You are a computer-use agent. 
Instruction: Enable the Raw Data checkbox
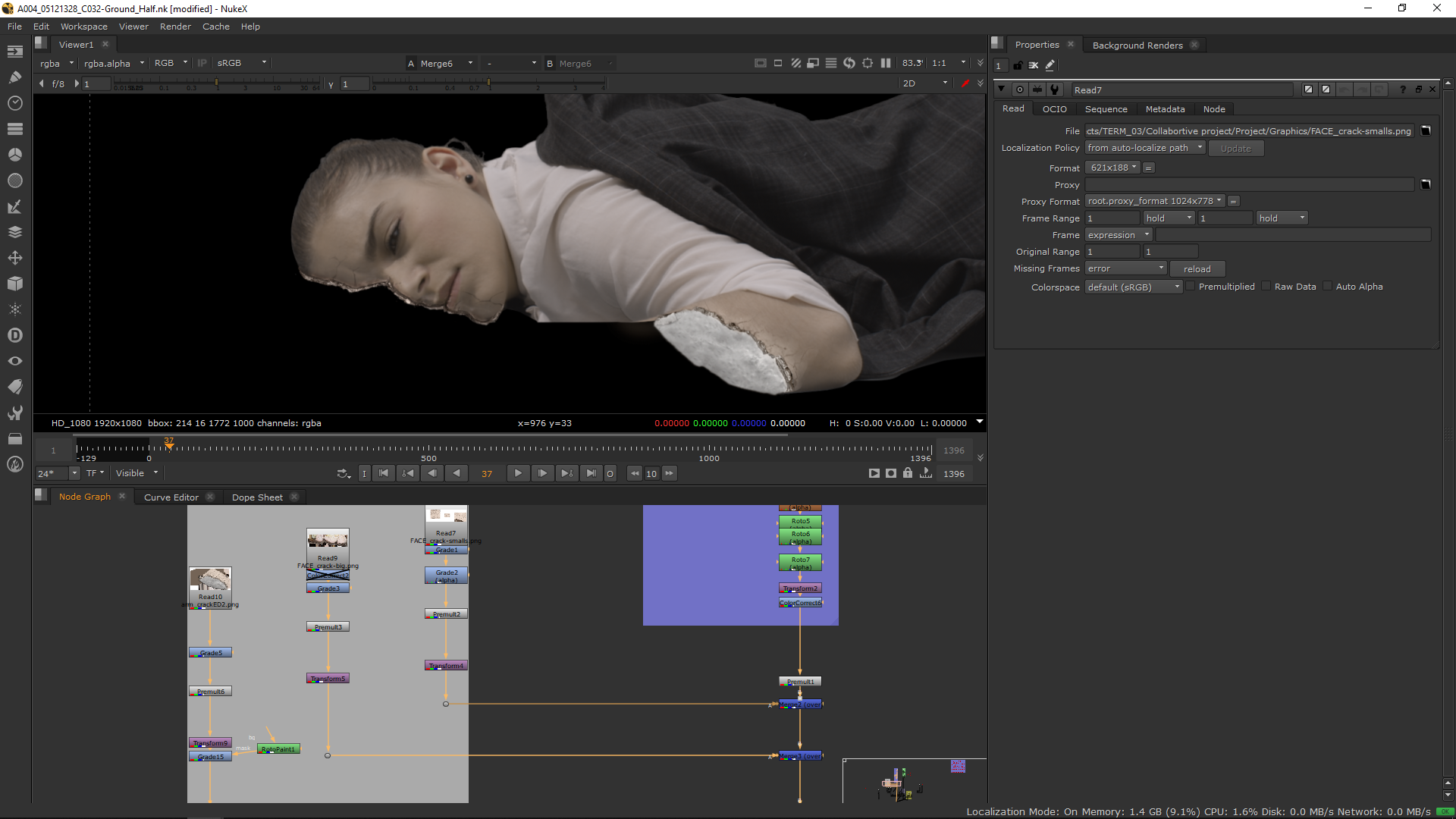point(1266,287)
